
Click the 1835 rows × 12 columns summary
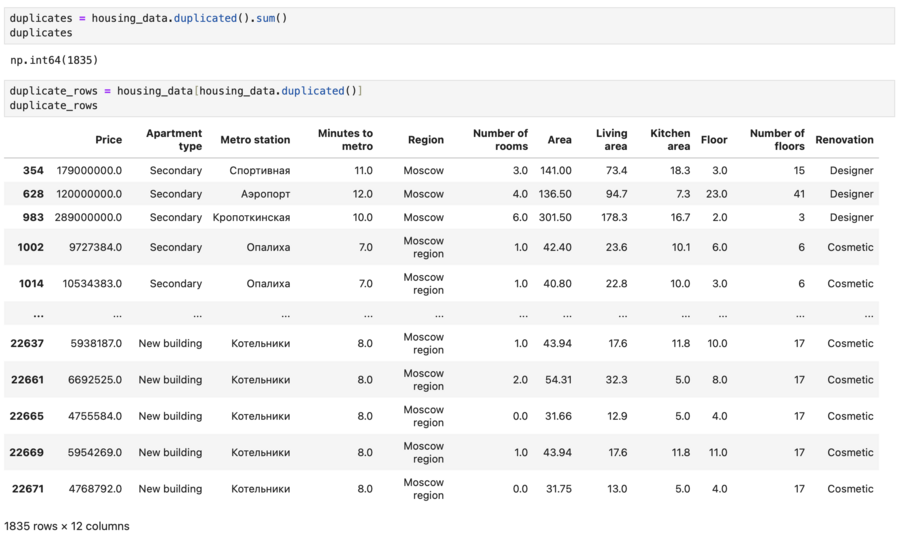[67, 526]
